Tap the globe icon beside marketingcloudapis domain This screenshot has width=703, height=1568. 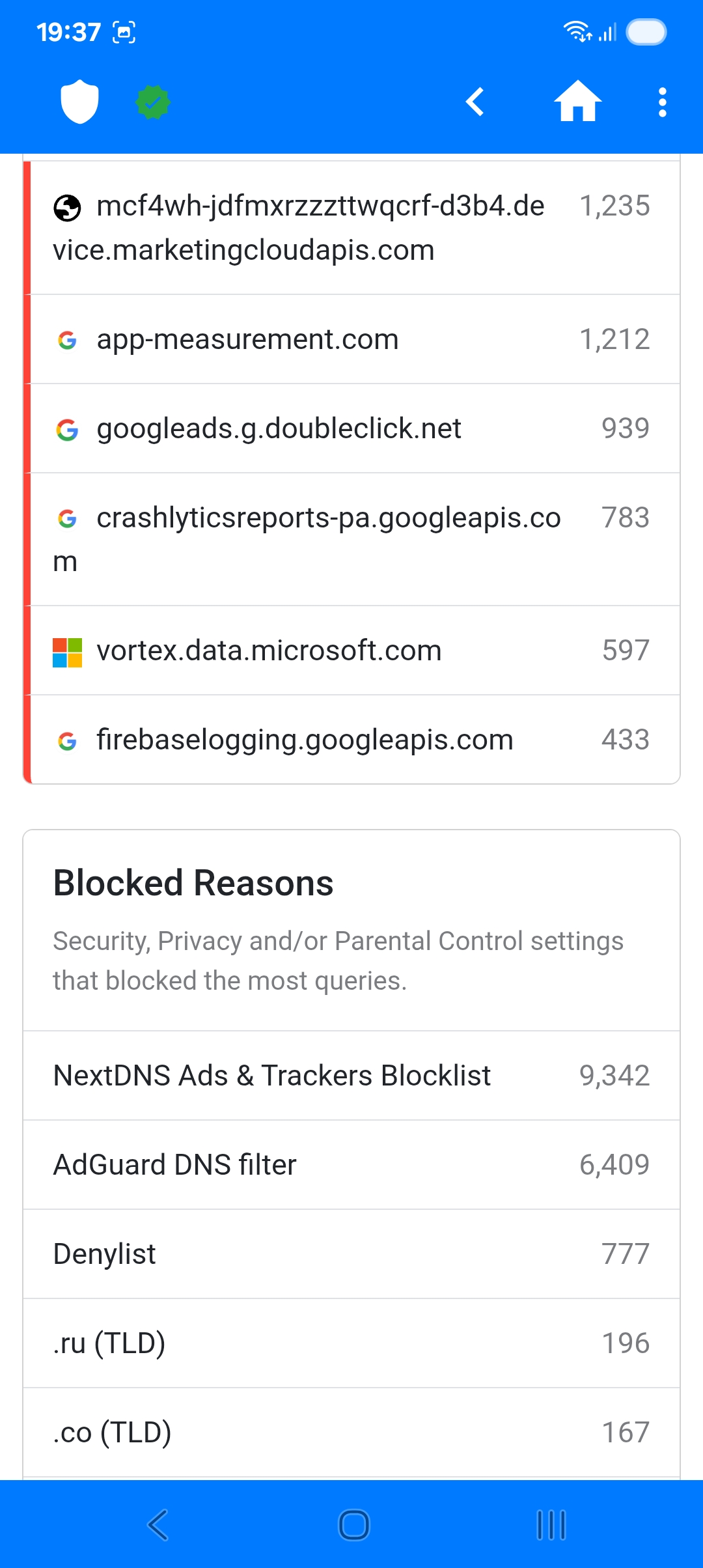click(x=67, y=208)
